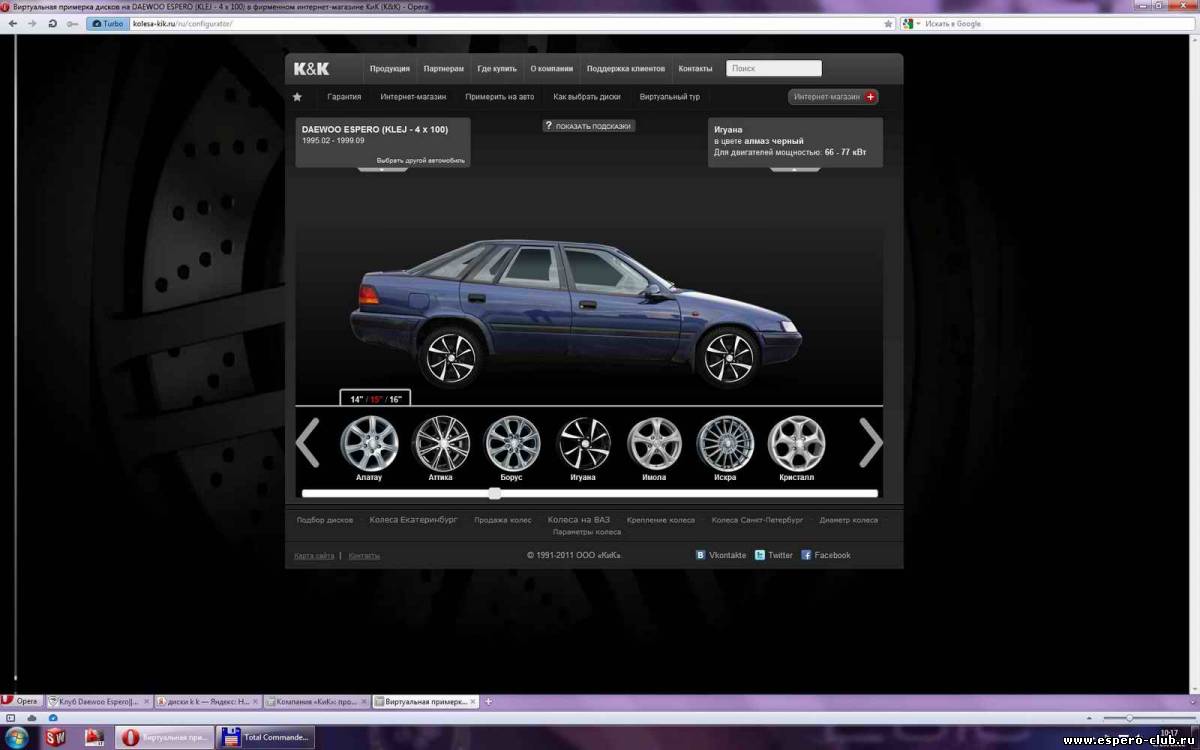This screenshot has height=750, width=1200.
Task: Select the Аттика wheel thumbnail
Action: click(x=441, y=444)
